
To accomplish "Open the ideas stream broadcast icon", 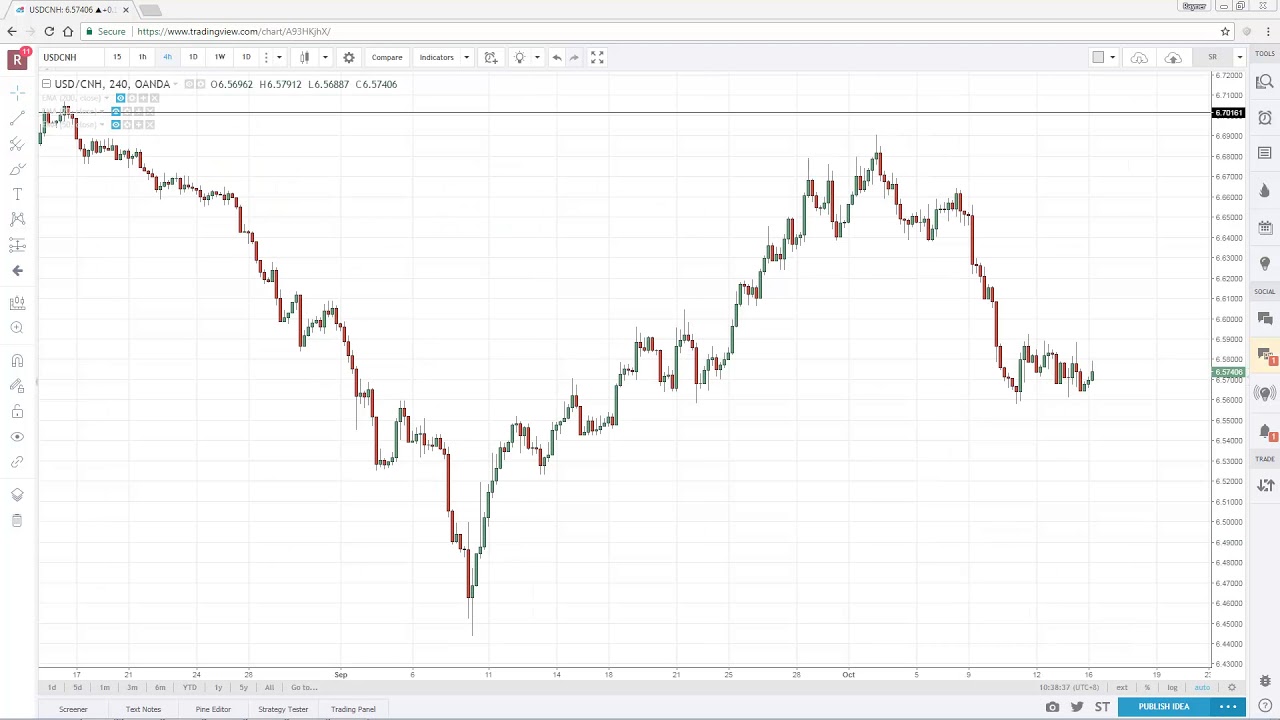I will point(1265,394).
